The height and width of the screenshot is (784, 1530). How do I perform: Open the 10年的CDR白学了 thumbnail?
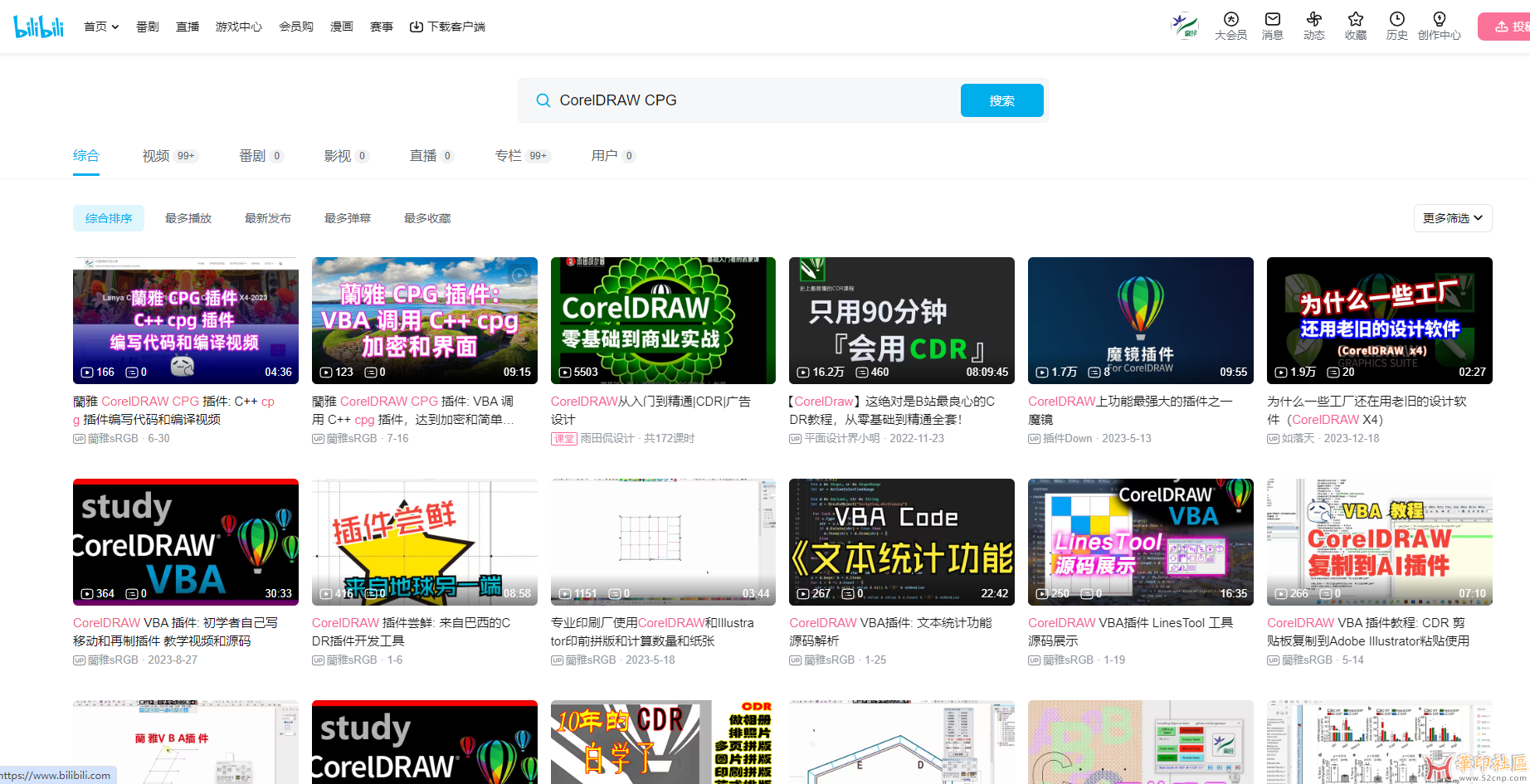[663, 742]
